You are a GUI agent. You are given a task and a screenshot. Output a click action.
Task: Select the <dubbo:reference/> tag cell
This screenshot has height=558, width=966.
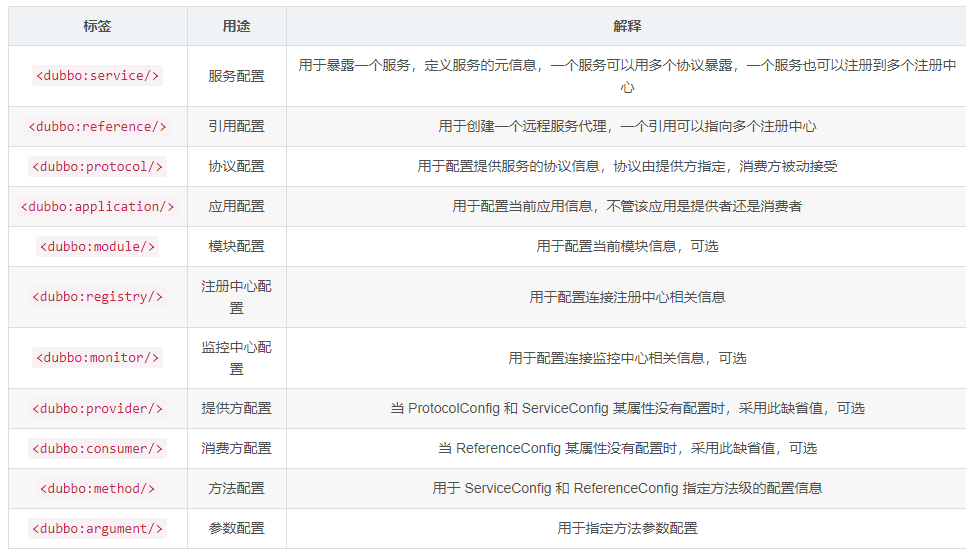pyautogui.click(x=97, y=126)
